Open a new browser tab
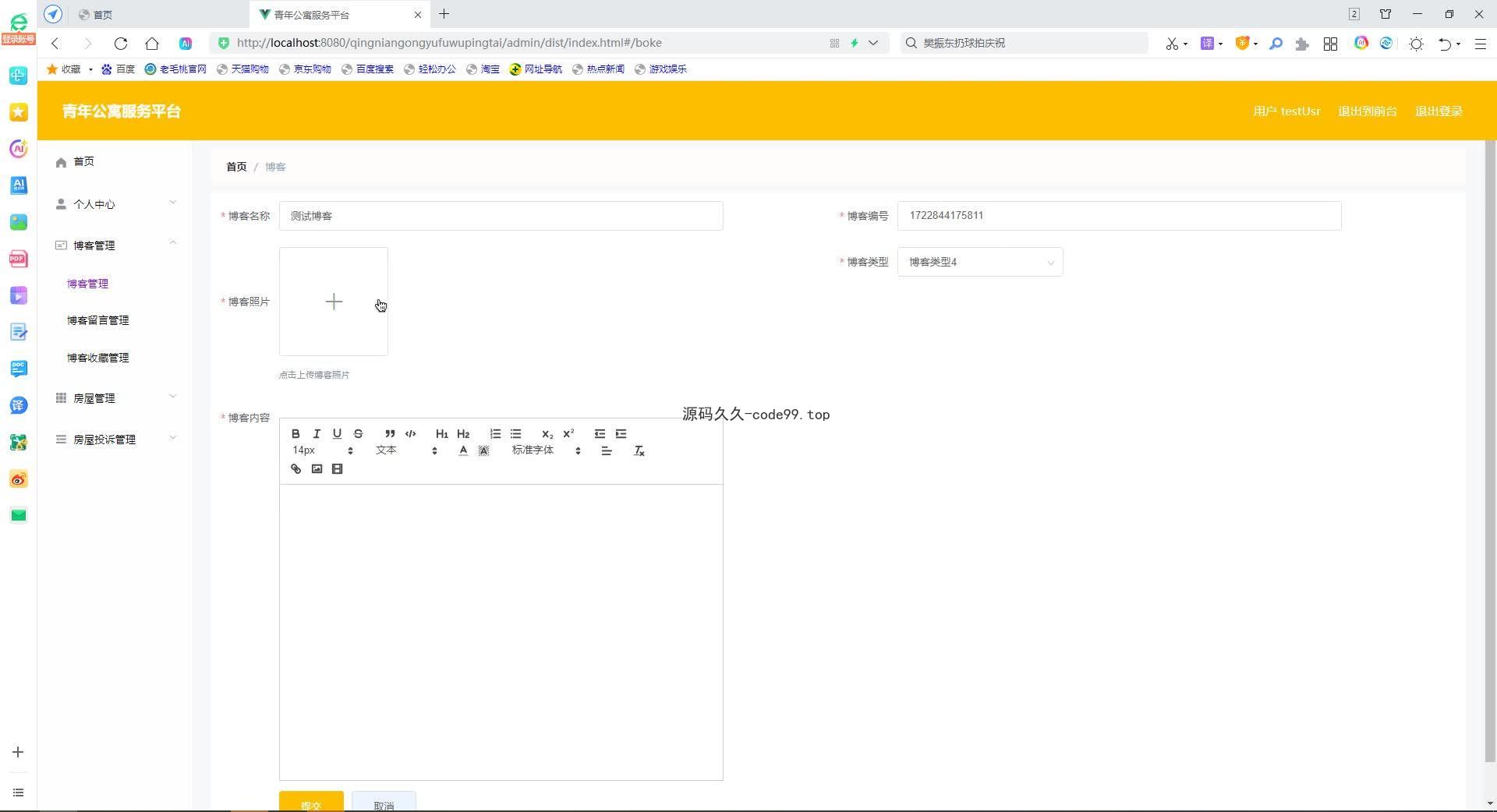Screen dimensions: 1497x812 (x=444, y=14)
